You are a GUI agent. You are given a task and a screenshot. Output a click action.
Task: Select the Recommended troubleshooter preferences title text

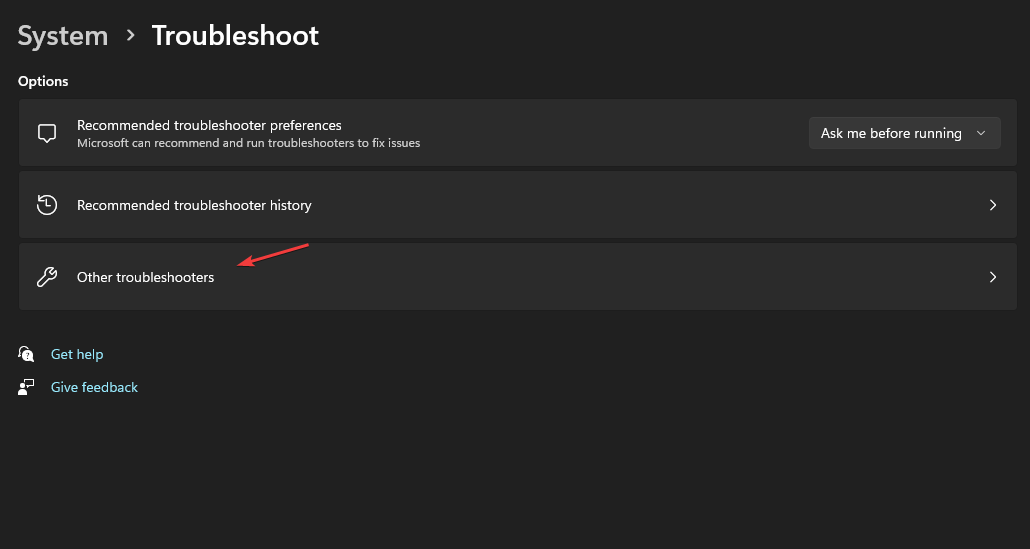[209, 125]
